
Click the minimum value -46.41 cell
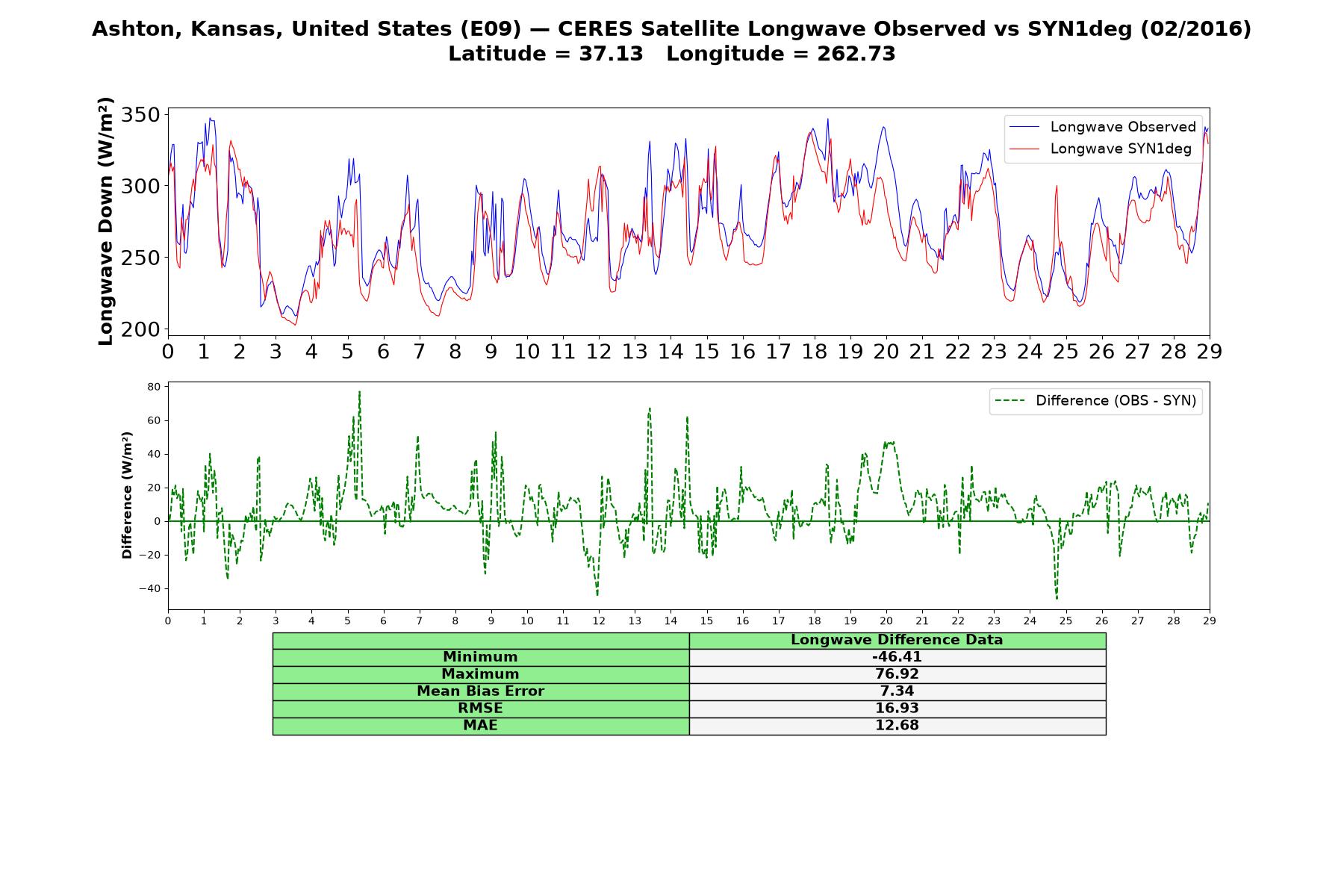coord(897,657)
